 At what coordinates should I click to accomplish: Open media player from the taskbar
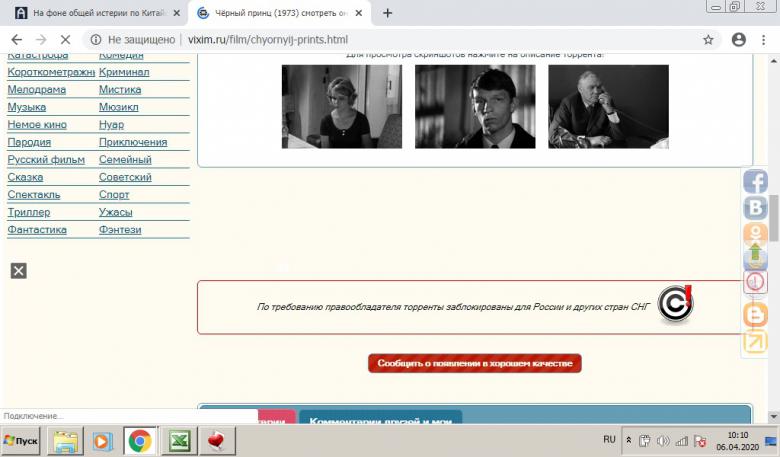pos(101,441)
